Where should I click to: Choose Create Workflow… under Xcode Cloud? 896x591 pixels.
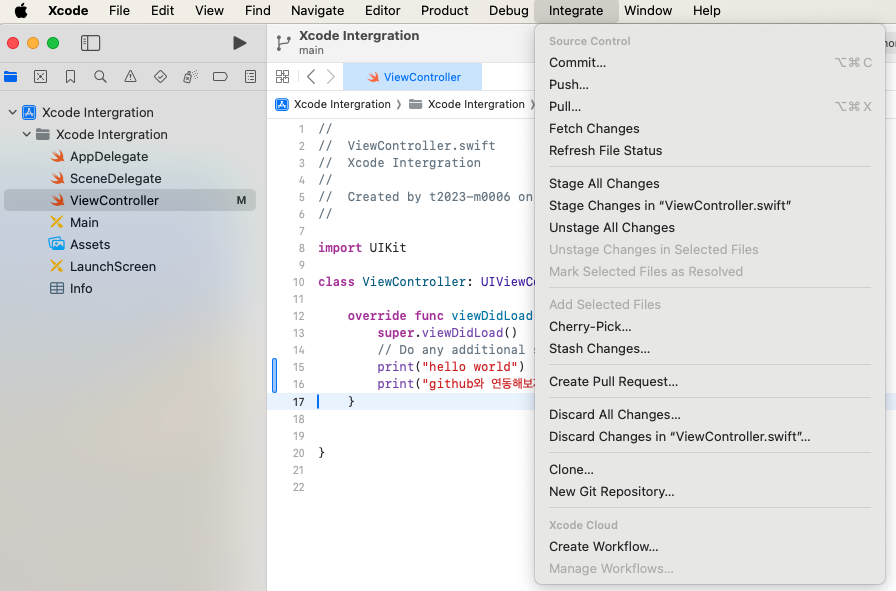(x=710, y=547)
